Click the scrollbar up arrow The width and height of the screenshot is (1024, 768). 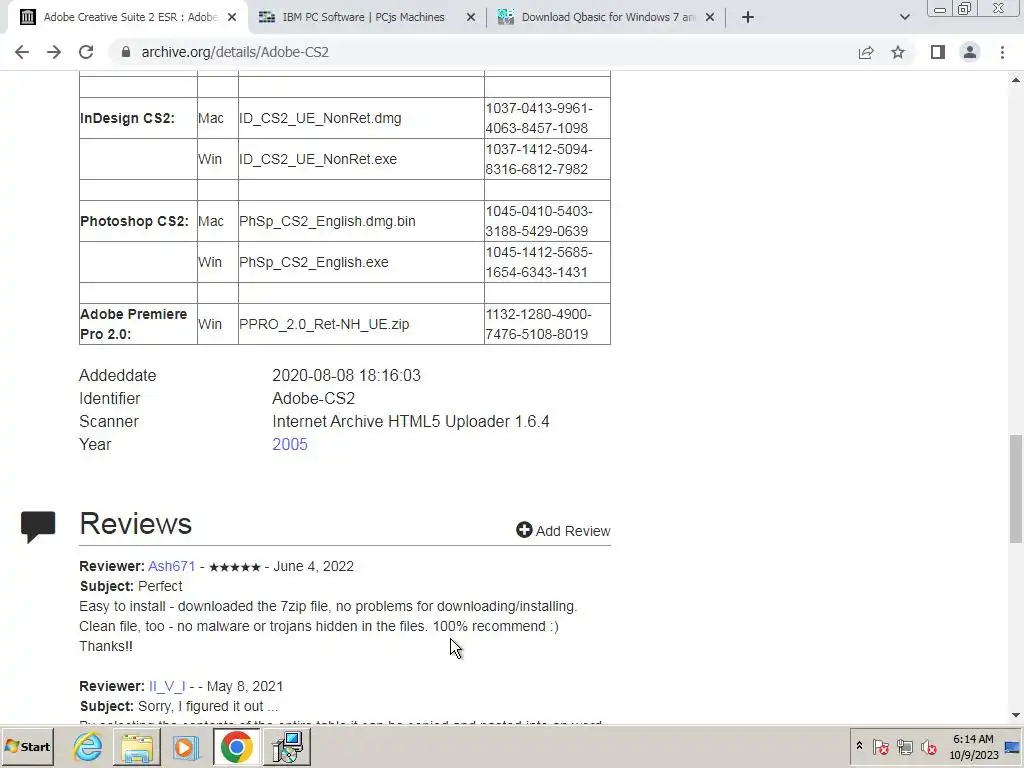[1016, 80]
